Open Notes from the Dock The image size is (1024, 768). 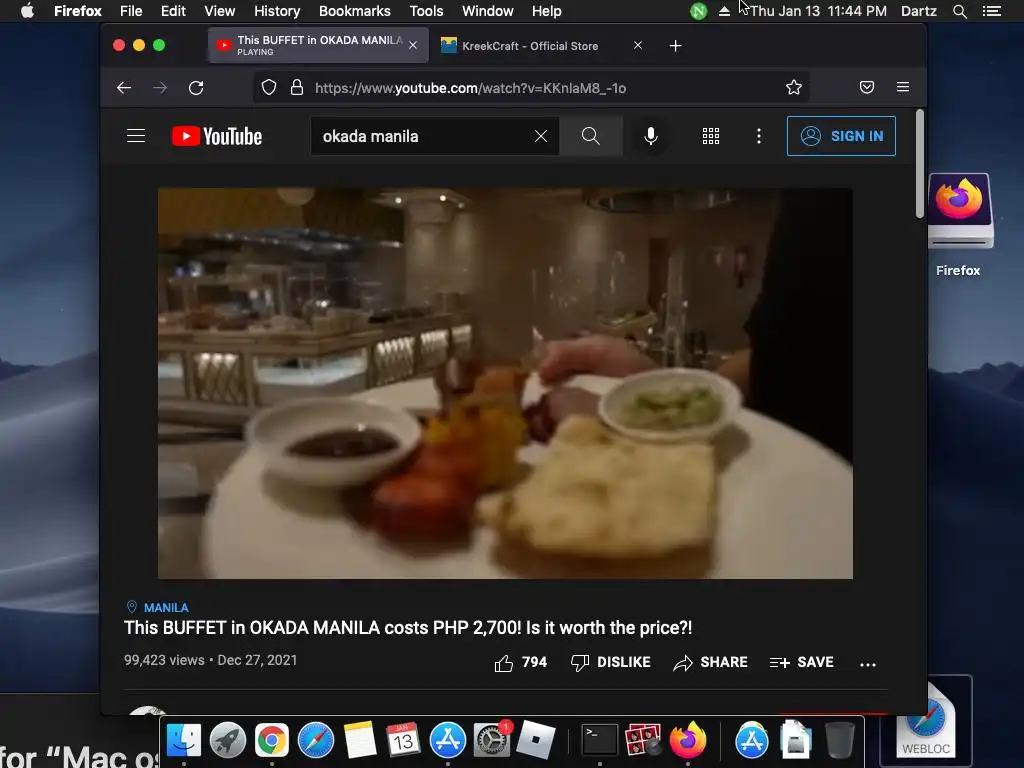coord(360,740)
